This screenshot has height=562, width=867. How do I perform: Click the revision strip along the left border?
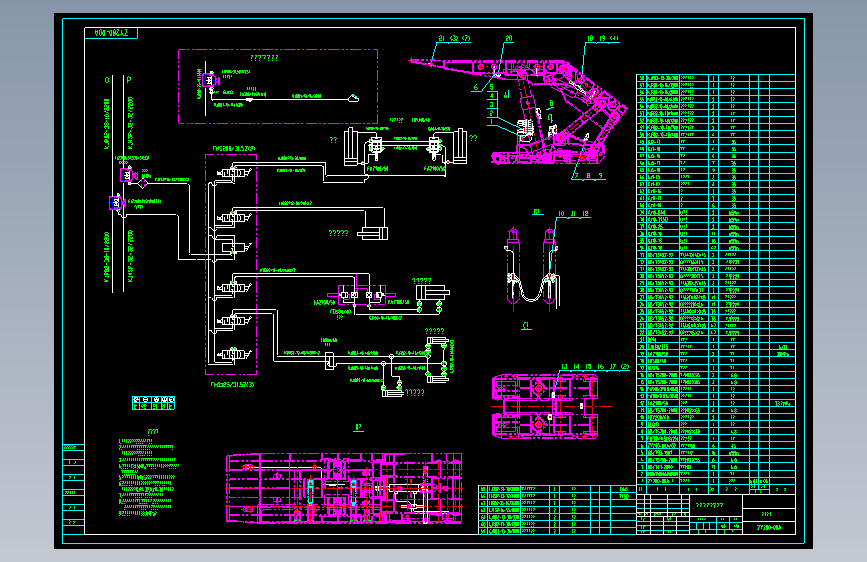pyautogui.click(x=73, y=489)
